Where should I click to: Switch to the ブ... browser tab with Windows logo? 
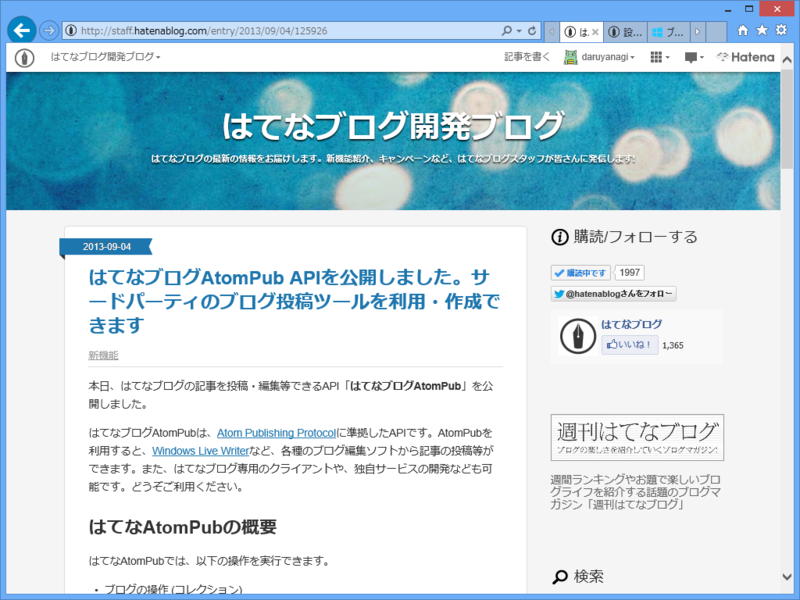(x=669, y=32)
